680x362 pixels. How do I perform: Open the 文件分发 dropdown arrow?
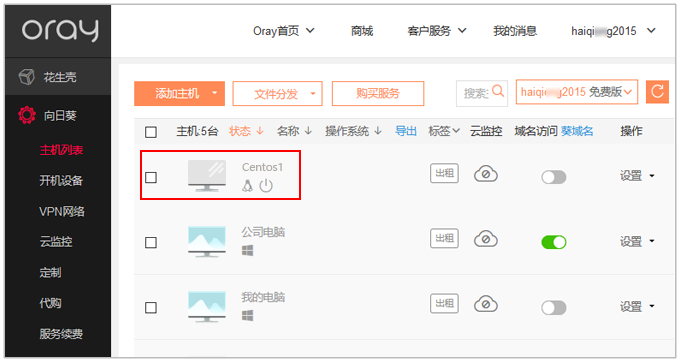pyautogui.click(x=313, y=93)
